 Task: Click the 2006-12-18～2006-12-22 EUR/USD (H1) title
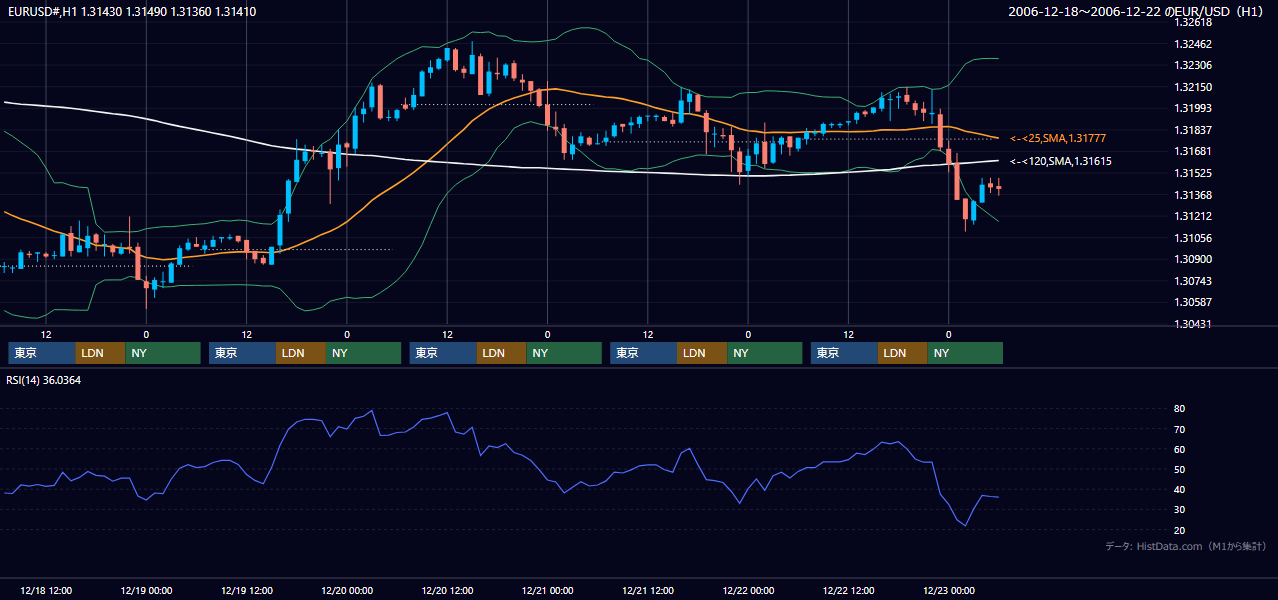[1137, 12]
